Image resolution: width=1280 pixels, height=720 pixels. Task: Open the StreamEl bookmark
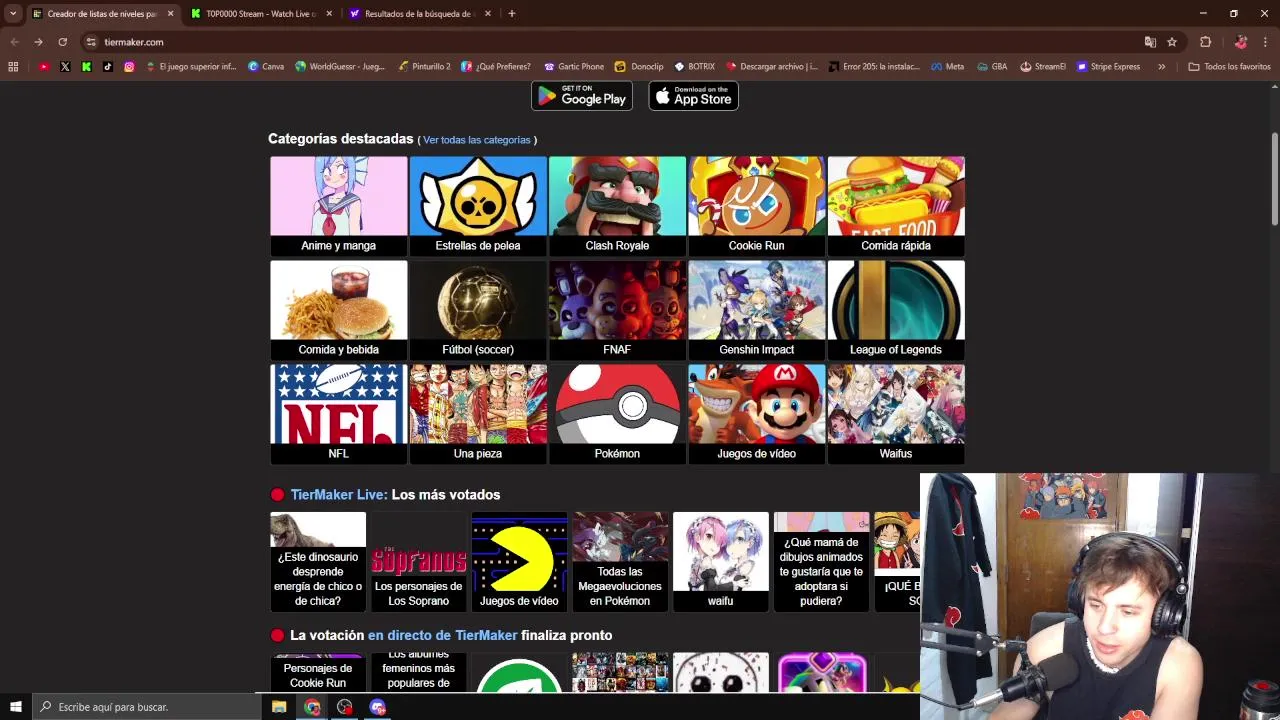1043,67
